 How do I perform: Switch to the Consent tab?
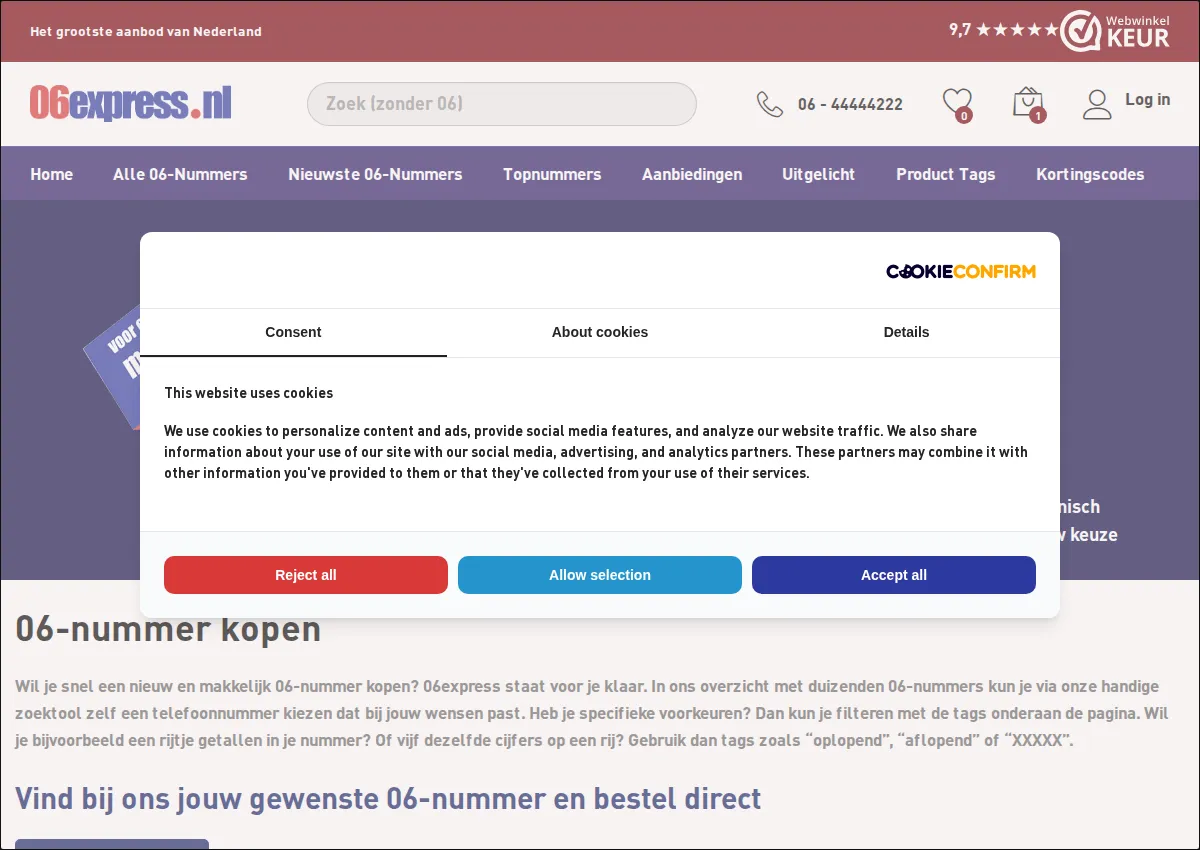[293, 332]
